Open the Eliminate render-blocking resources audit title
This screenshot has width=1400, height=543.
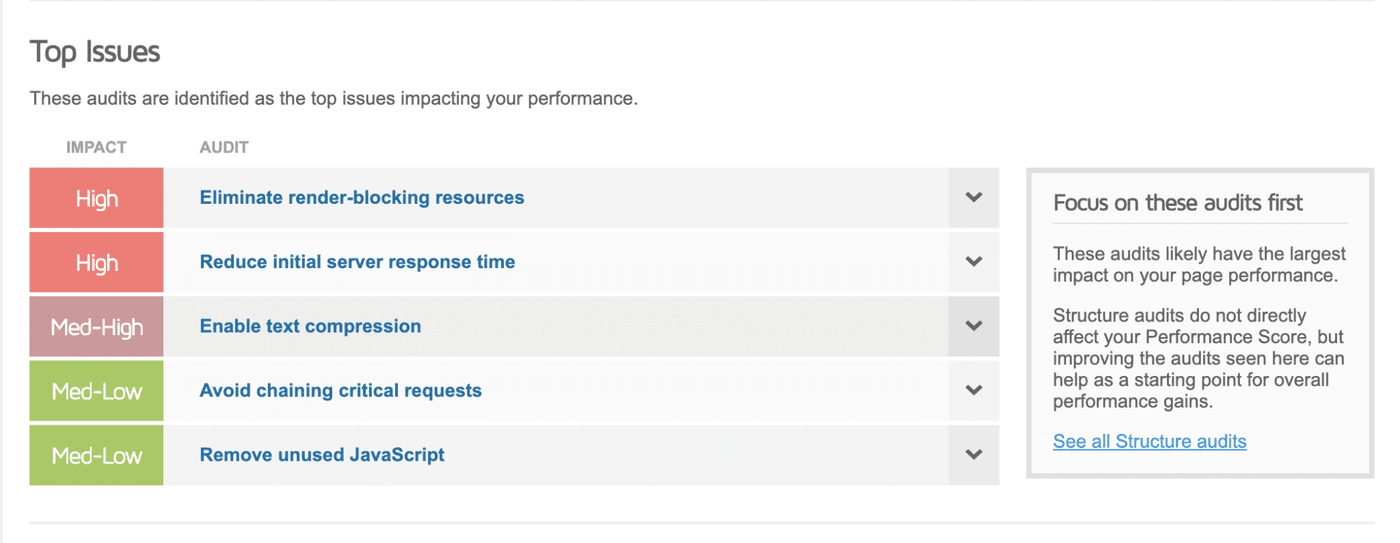pos(362,198)
